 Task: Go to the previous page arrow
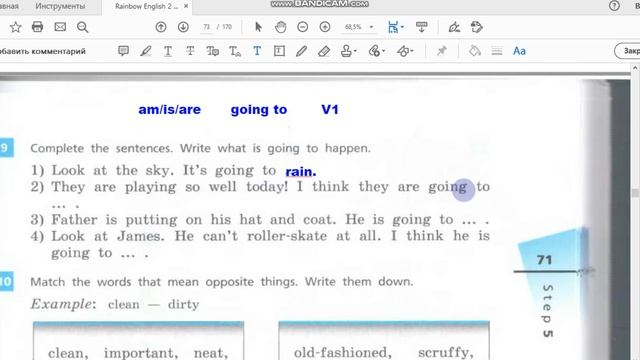coord(161,27)
